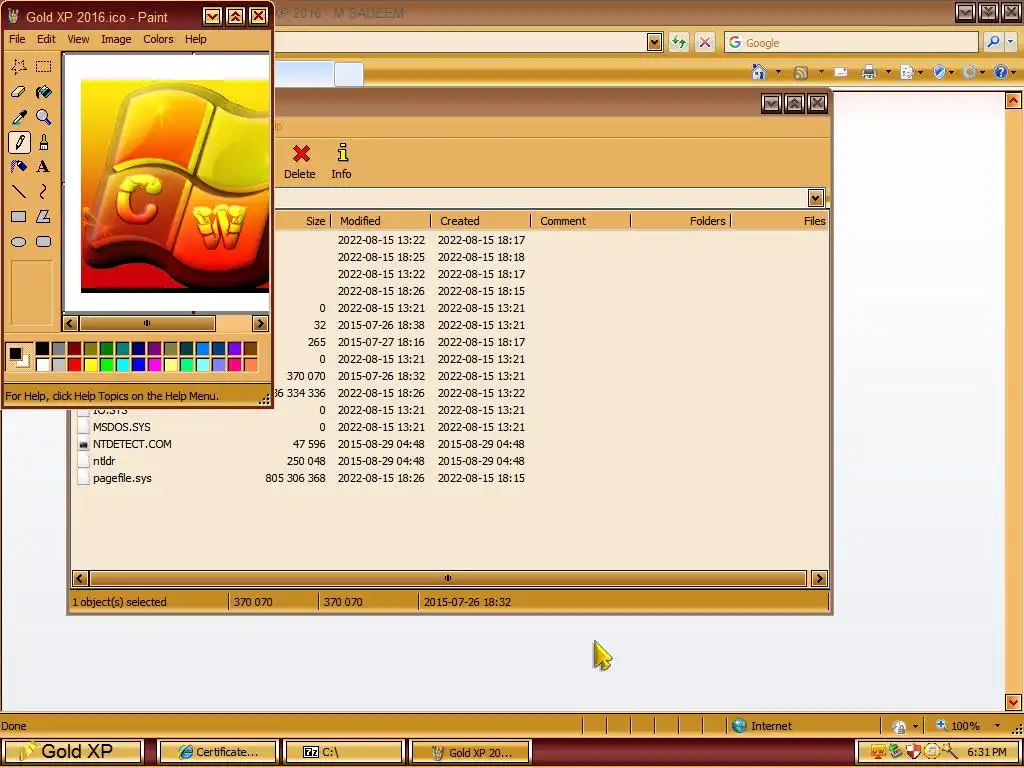Switch to Certificate taskbar button
Screen dimensions: 1024x768
point(218,752)
